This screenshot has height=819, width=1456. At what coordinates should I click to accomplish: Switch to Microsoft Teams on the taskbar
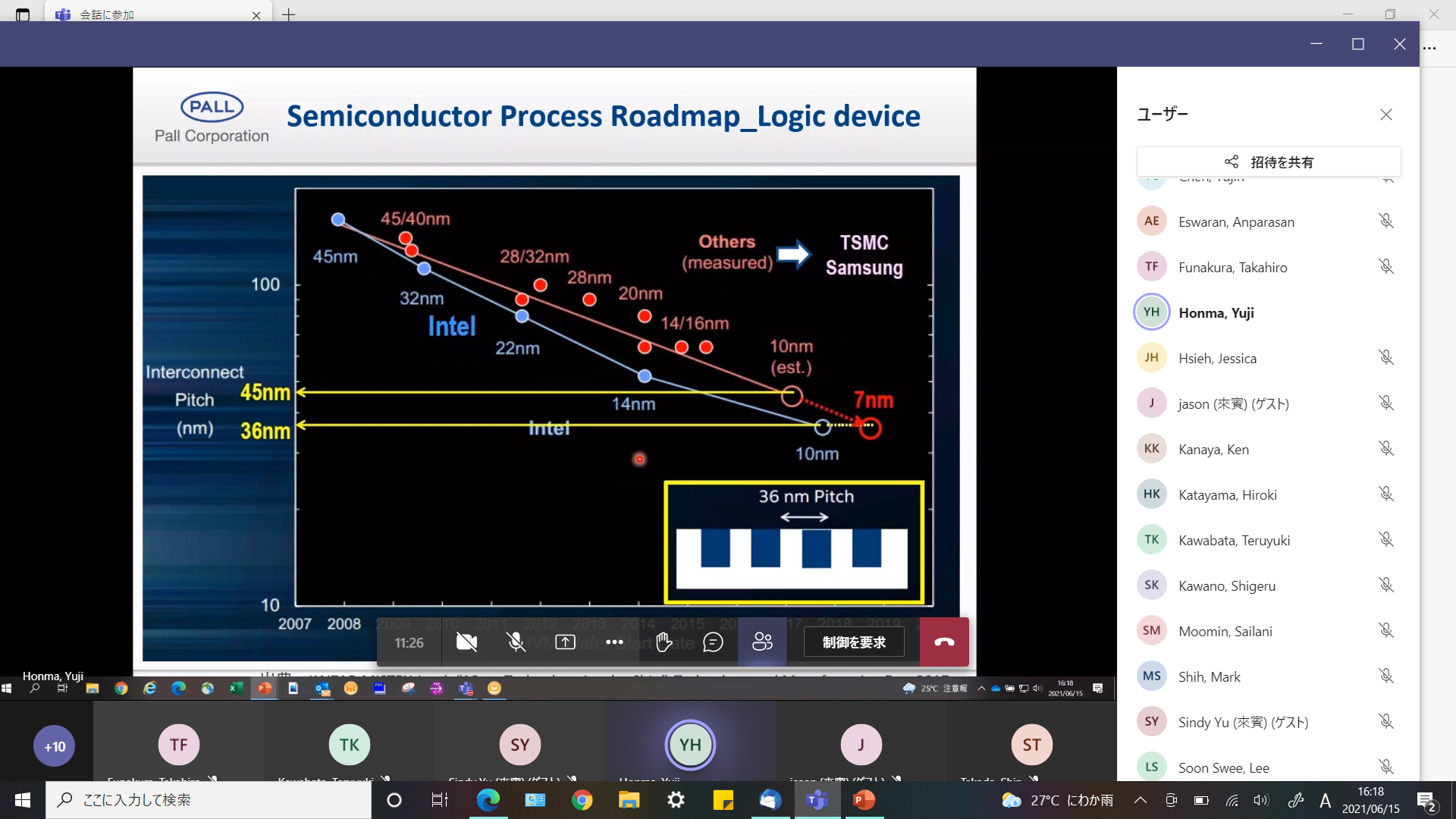[x=817, y=800]
